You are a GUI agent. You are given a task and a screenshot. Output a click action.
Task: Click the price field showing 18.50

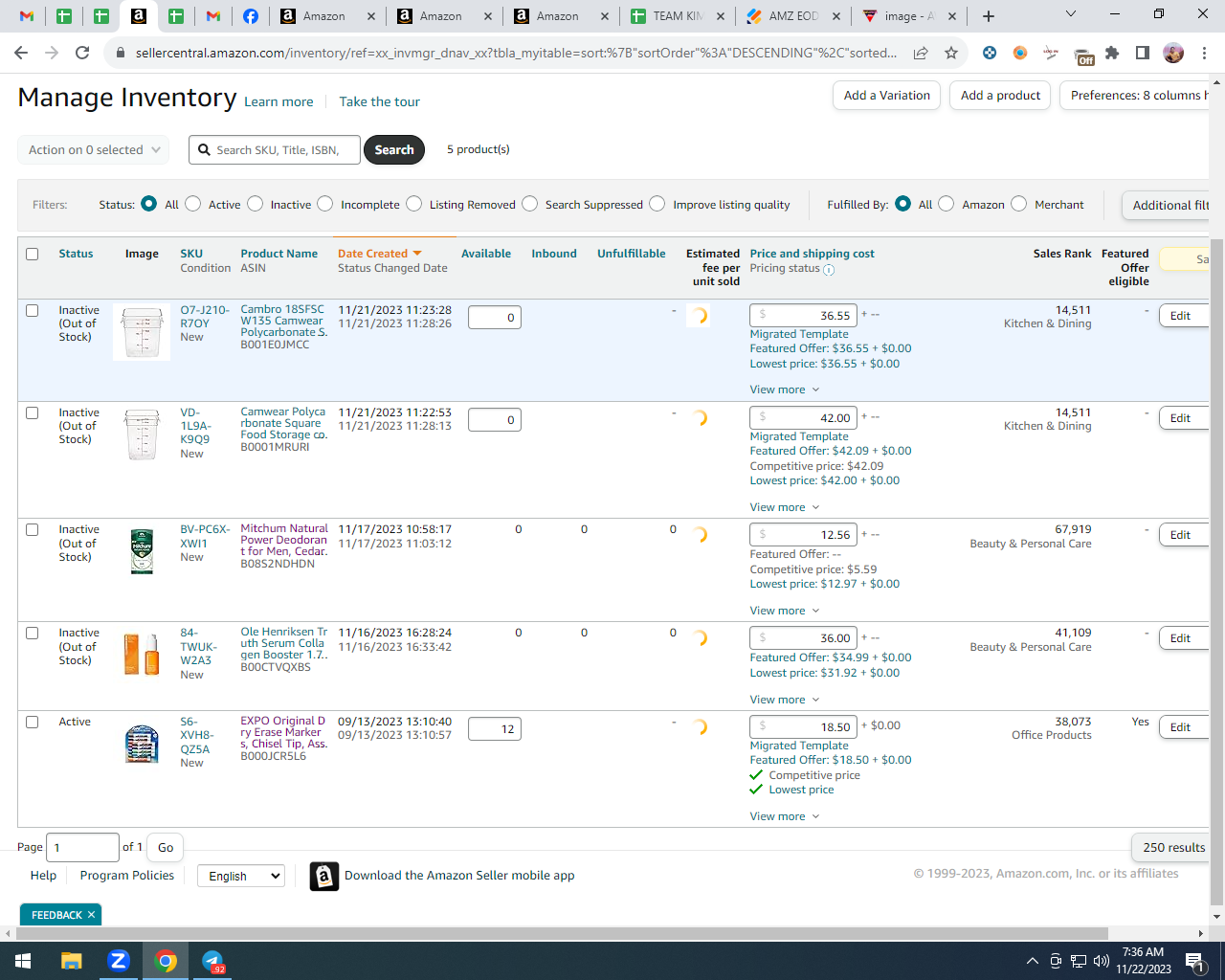point(804,727)
